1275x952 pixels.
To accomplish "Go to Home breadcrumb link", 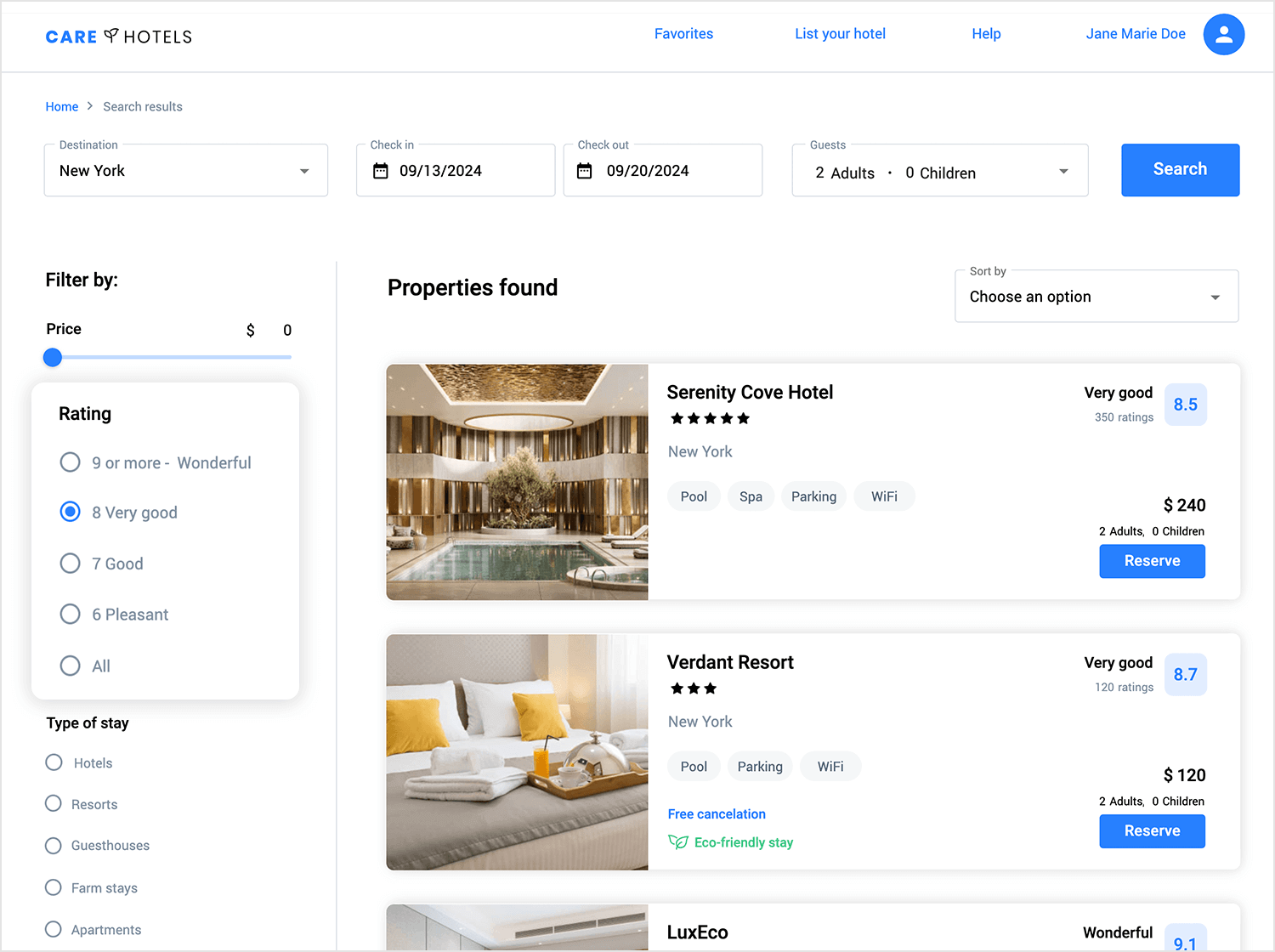I will tap(62, 106).
